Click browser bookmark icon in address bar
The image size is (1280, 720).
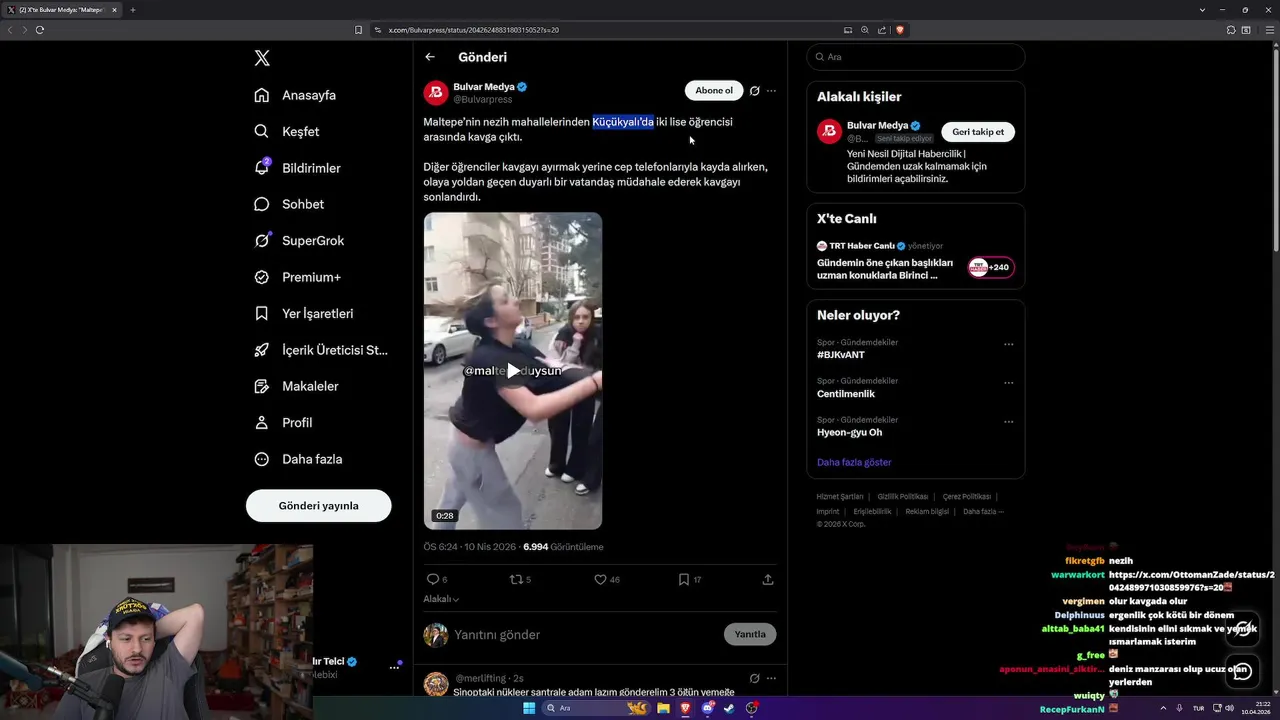point(359,30)
